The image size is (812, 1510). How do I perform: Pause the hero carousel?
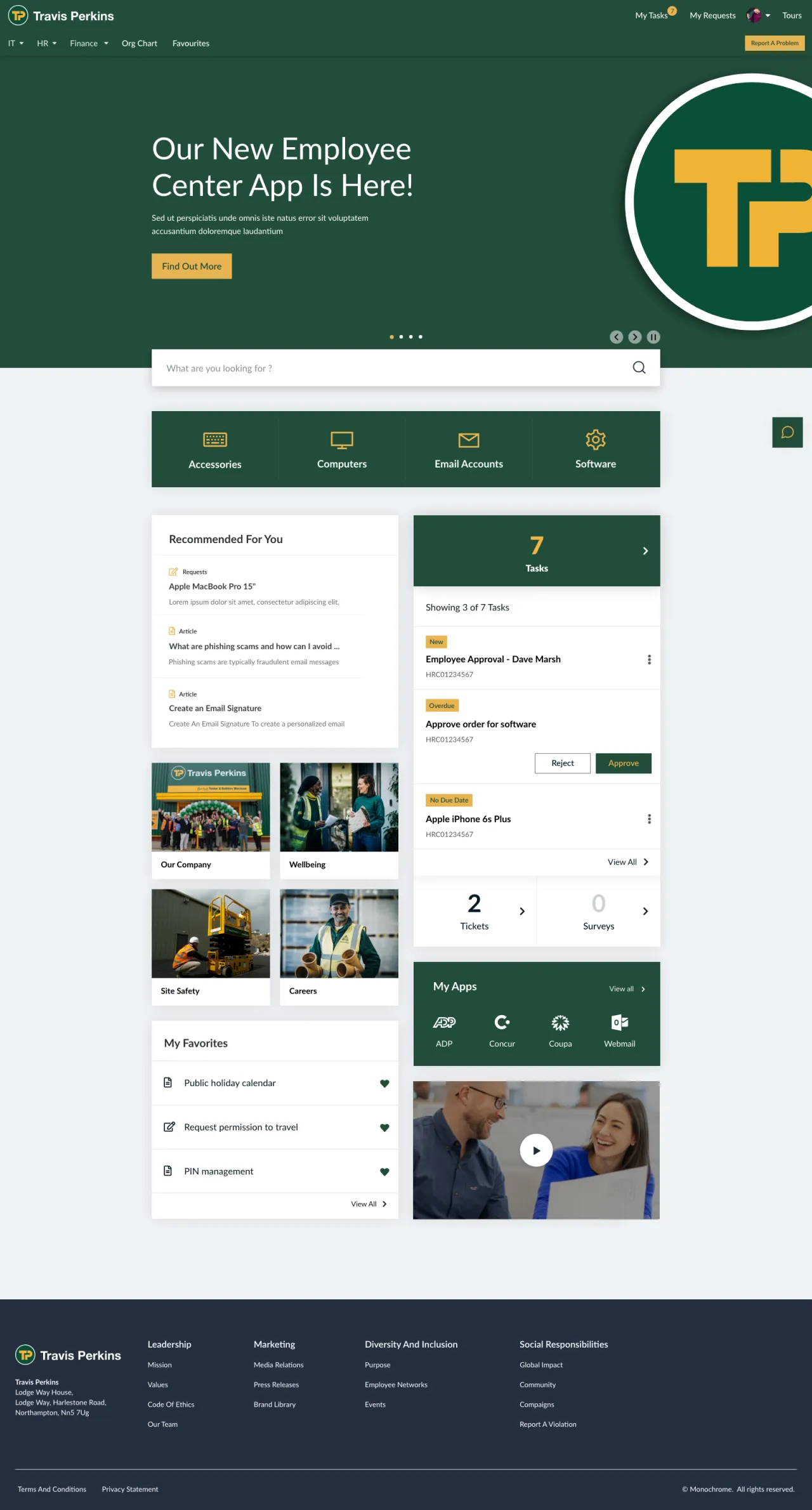653,337
